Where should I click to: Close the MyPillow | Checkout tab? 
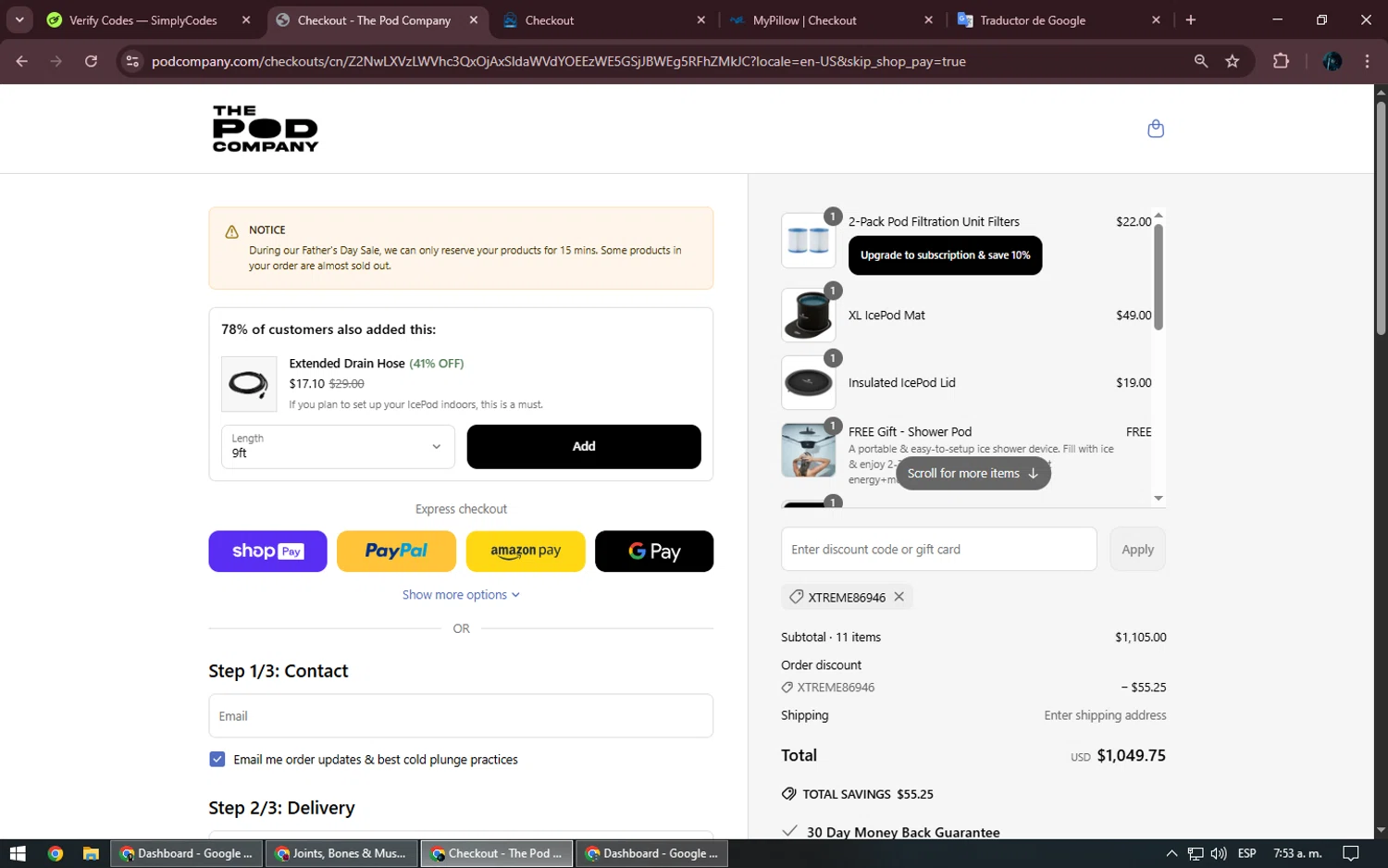click(928, 20)
